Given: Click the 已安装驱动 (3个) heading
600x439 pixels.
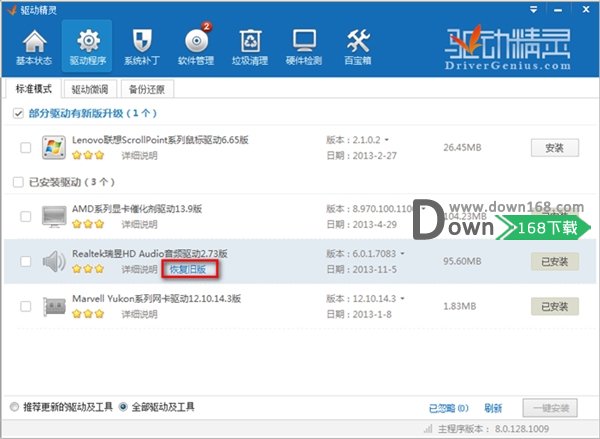Looking at the screenshot, I should click(72, 182).
